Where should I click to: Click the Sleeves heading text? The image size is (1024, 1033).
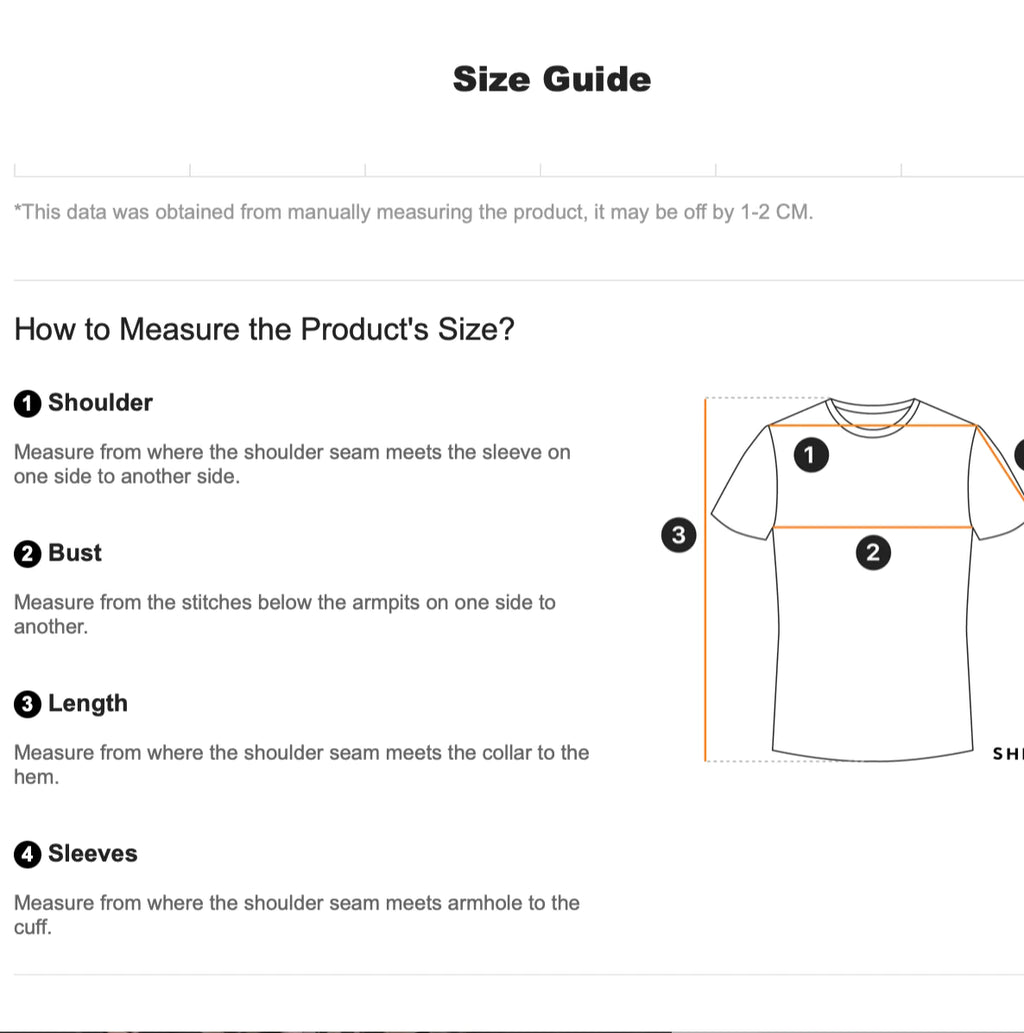pyautogui.click(x=93, y=854)
